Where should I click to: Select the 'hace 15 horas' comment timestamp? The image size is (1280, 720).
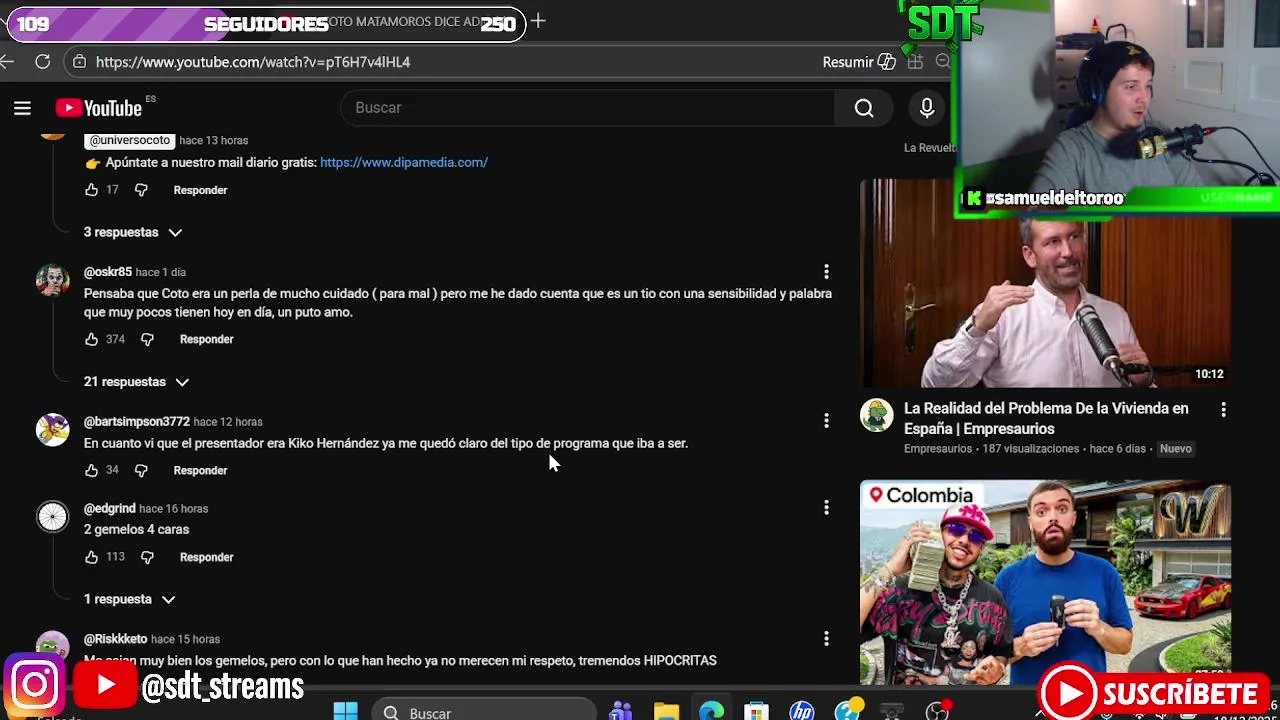click(186, 638)
